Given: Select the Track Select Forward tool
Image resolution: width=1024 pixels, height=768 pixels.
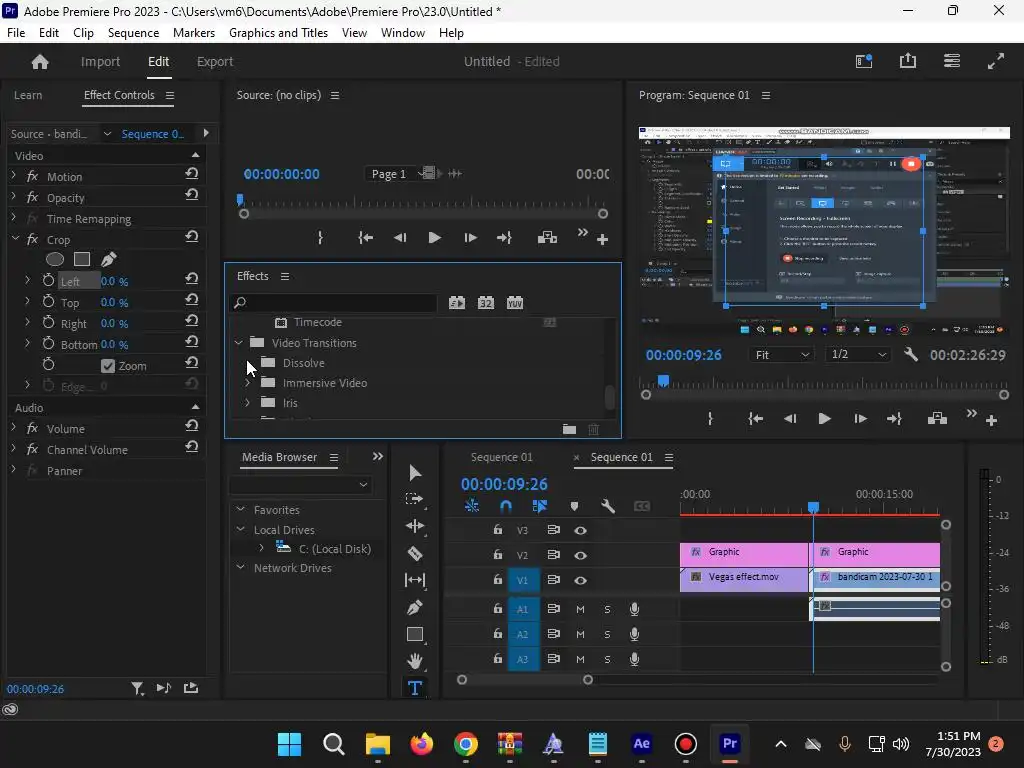Looking at the screenshot, I should 415,499.
